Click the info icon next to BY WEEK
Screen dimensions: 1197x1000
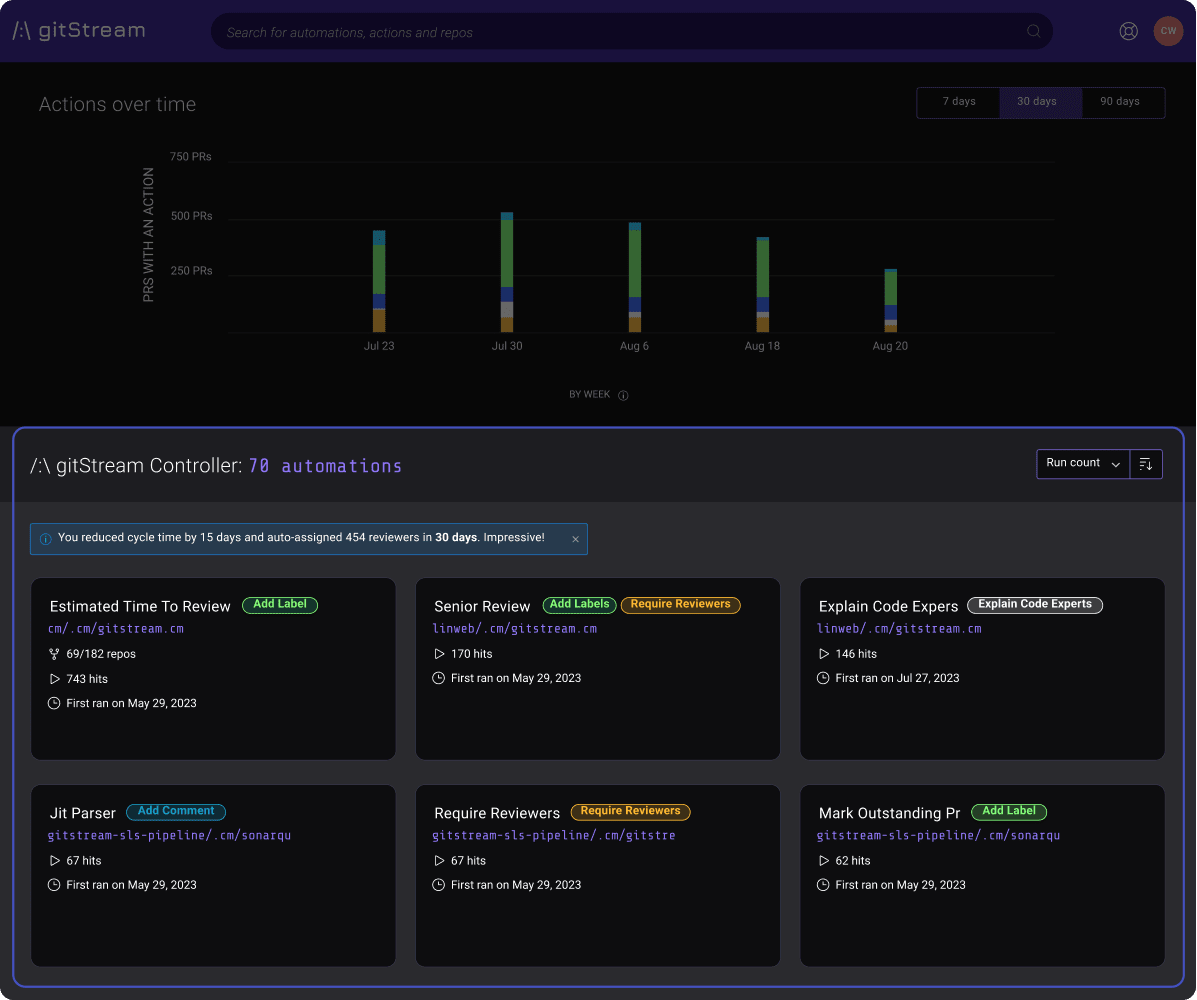pyautogui.click(x=623, y=395)
